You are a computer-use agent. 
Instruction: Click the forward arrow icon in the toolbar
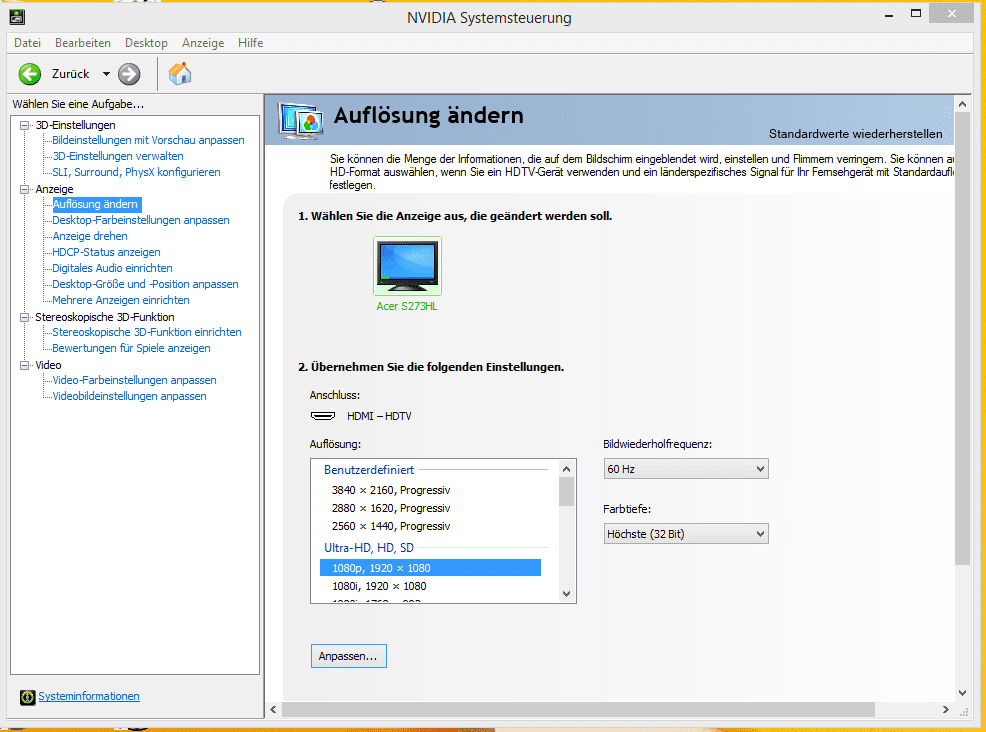point(130,74)
